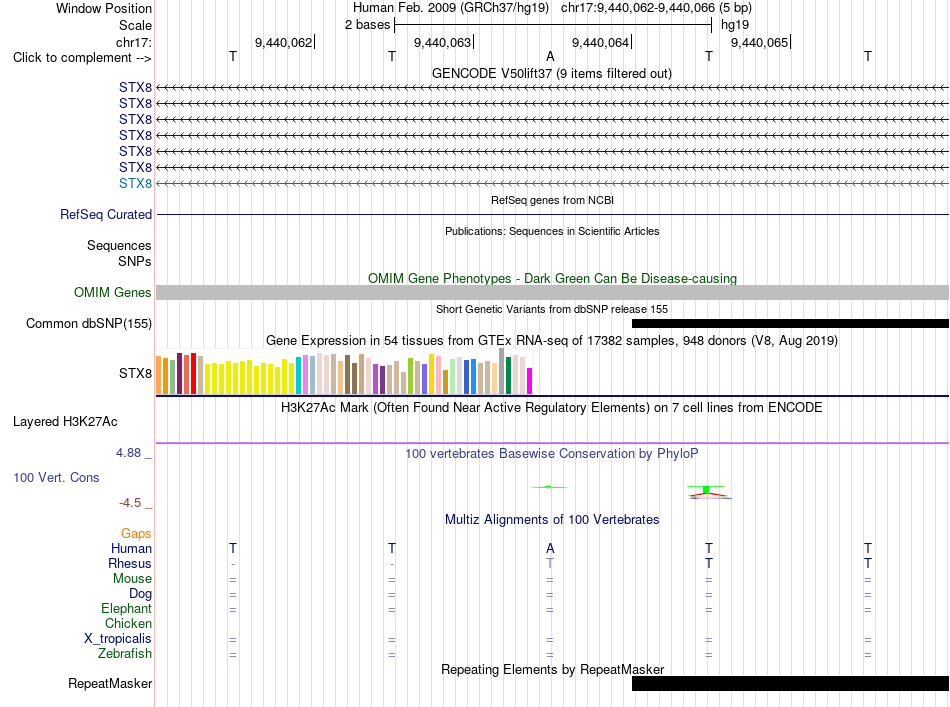Image resolution: width=950 pixels, height=707 pixels.
Task: Click the 9,440,065 coordinate label
Action: pyautogui.click(x=760, y=42)
